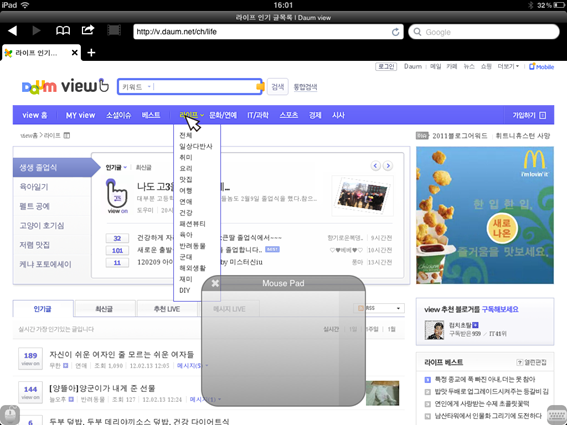Viewport: 567px width, 425px height.
Task: Click the next arrow in featured post box
Action: (388, 166)
